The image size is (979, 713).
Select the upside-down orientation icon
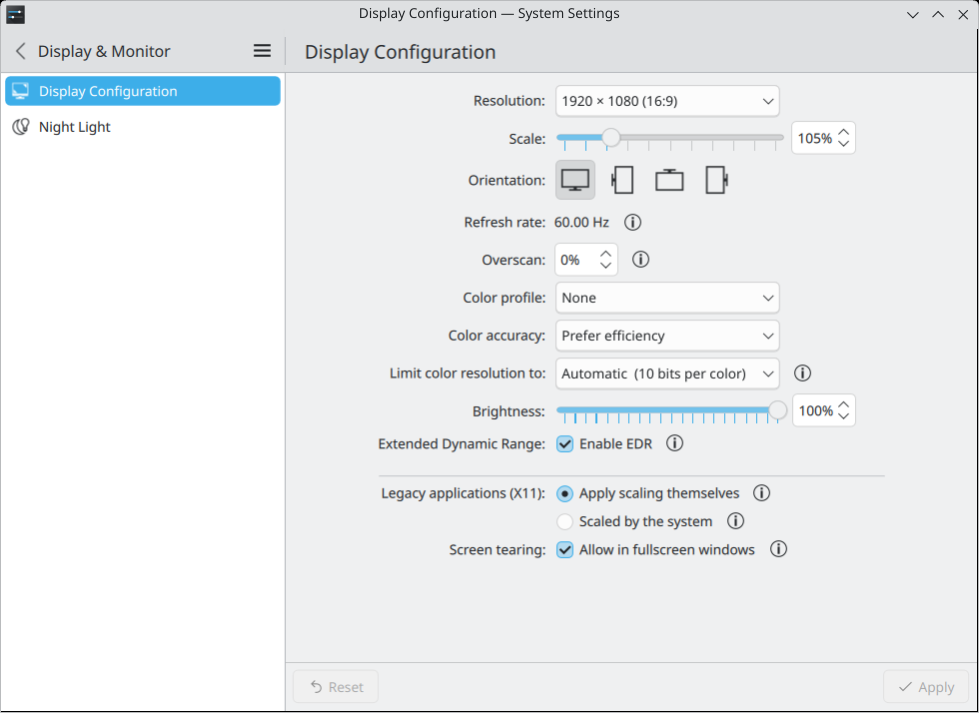[x=669, y=181]
